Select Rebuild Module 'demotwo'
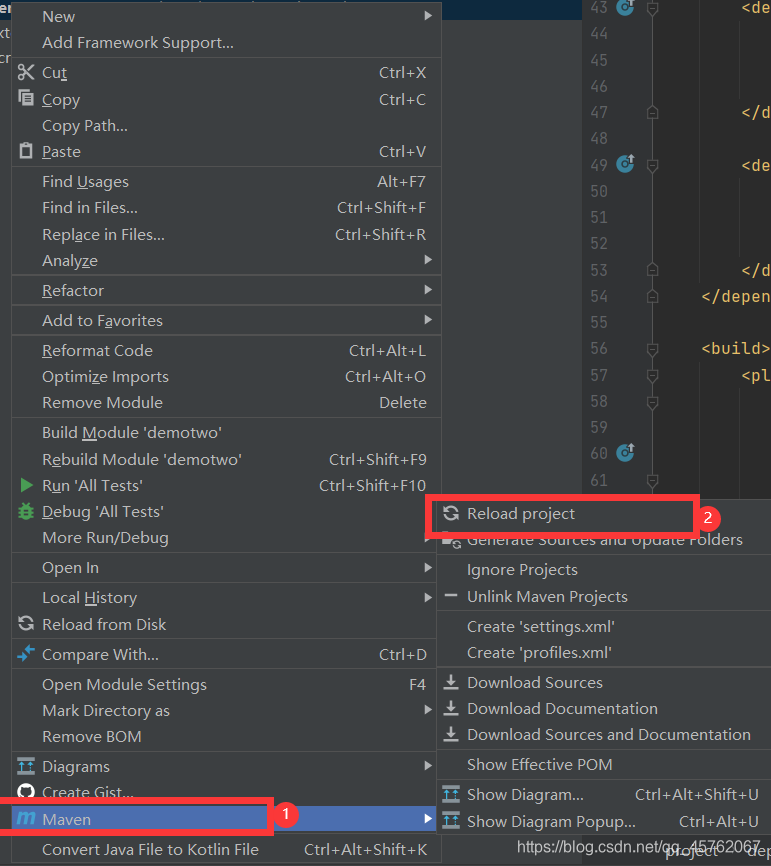771x866 pixels. 226,459
